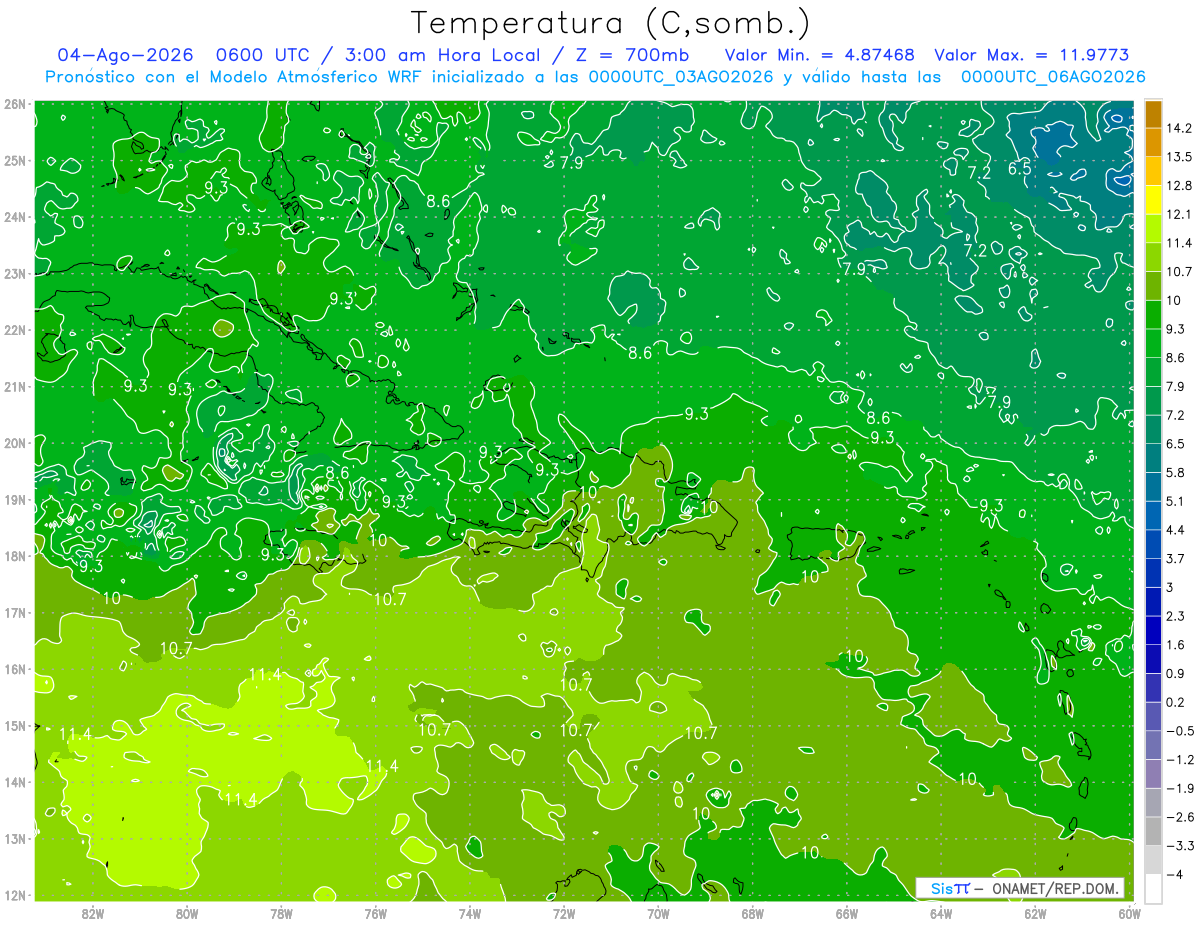
Task: Click the latitude label "14N"
Action: (15, 782)
